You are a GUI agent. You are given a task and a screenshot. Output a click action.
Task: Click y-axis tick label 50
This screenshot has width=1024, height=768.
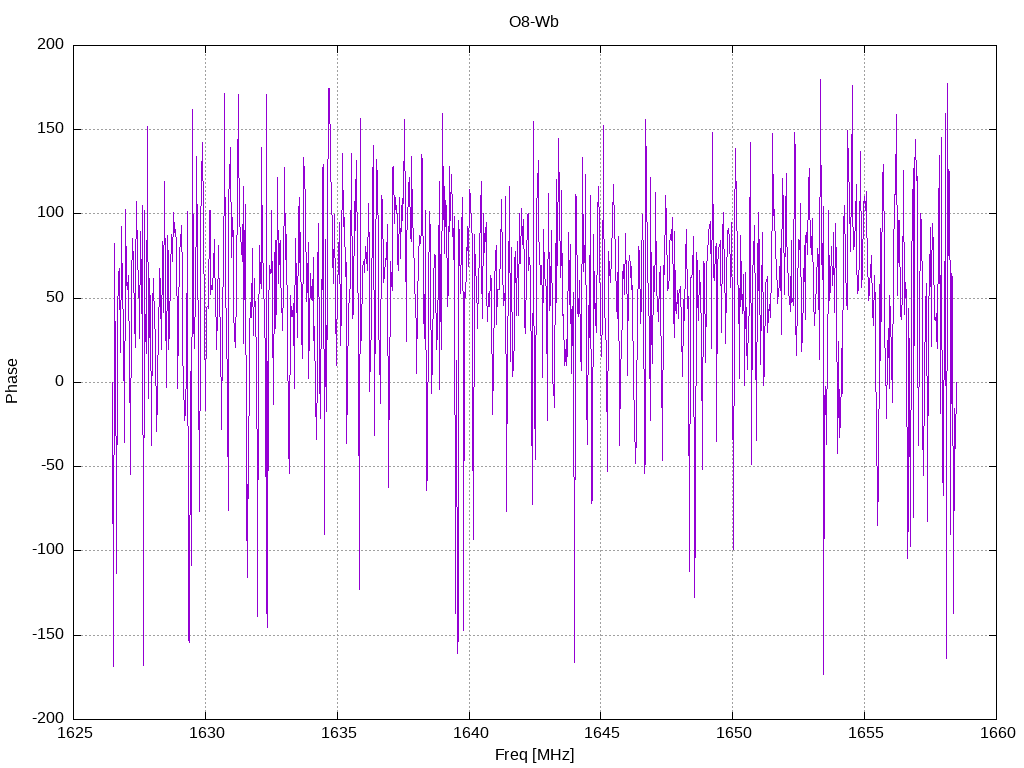[x=56, y=297]
